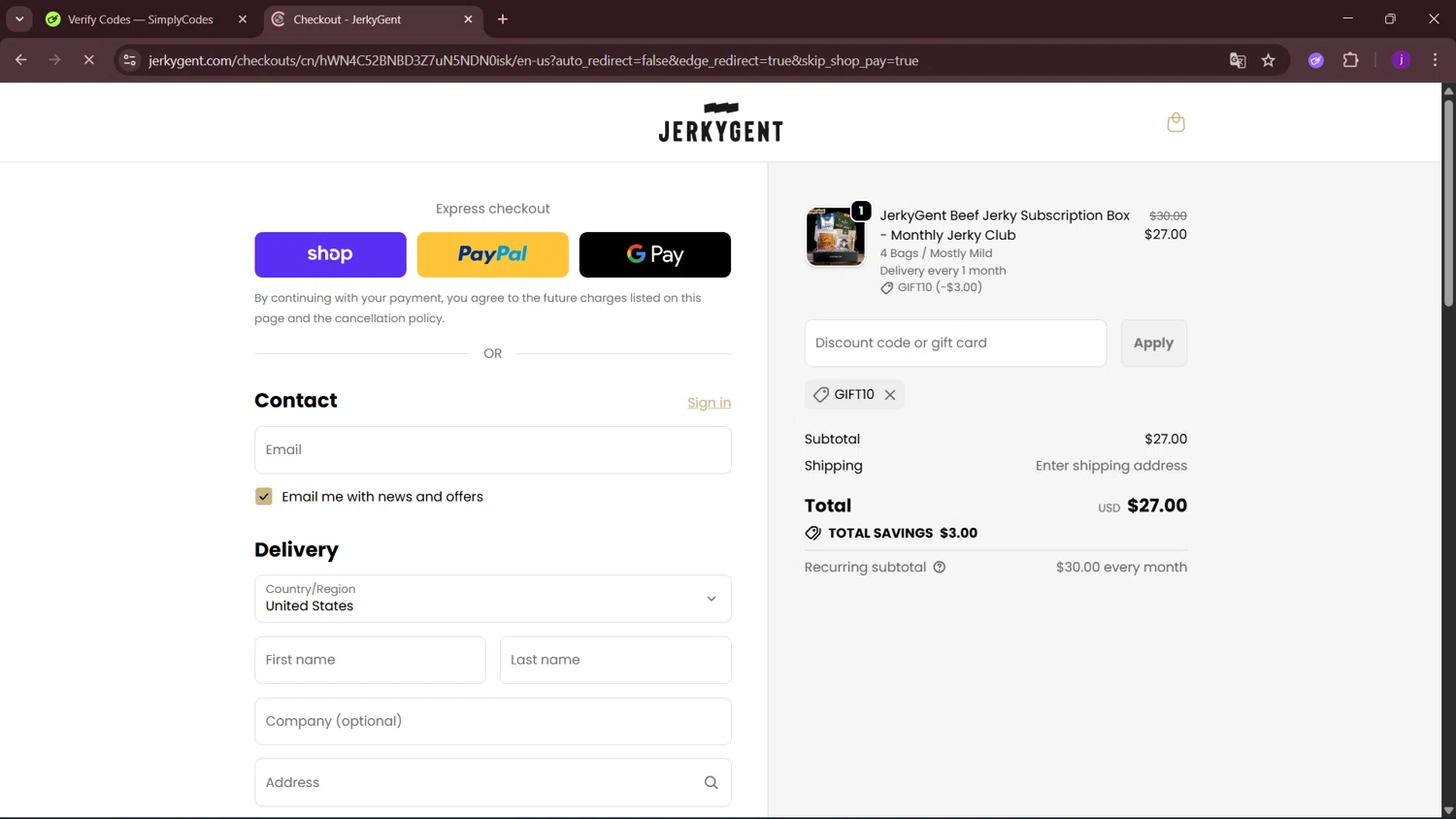Screen dimensions: 1456x819
Task: Open site information icon in address bar
Action: 129,60
